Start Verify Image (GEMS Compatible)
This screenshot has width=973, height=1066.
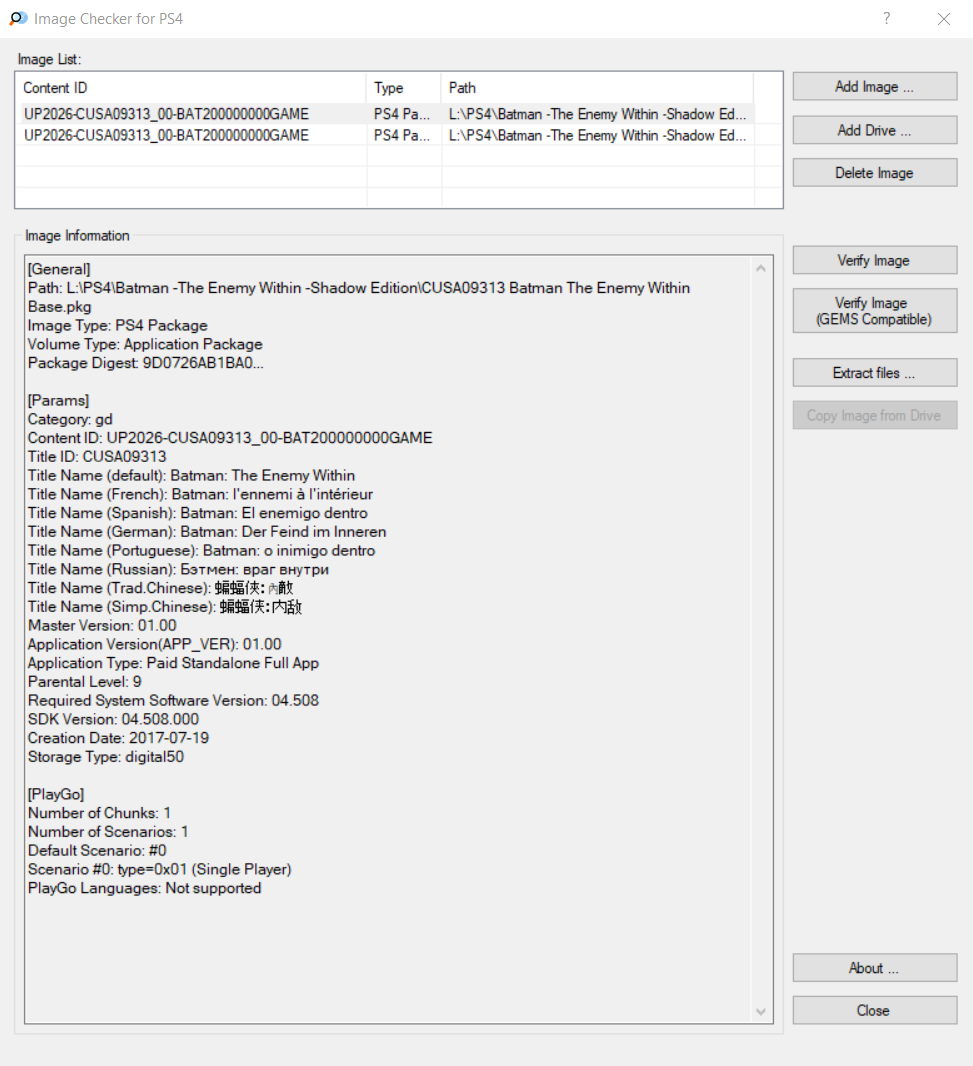pos(874,311)
